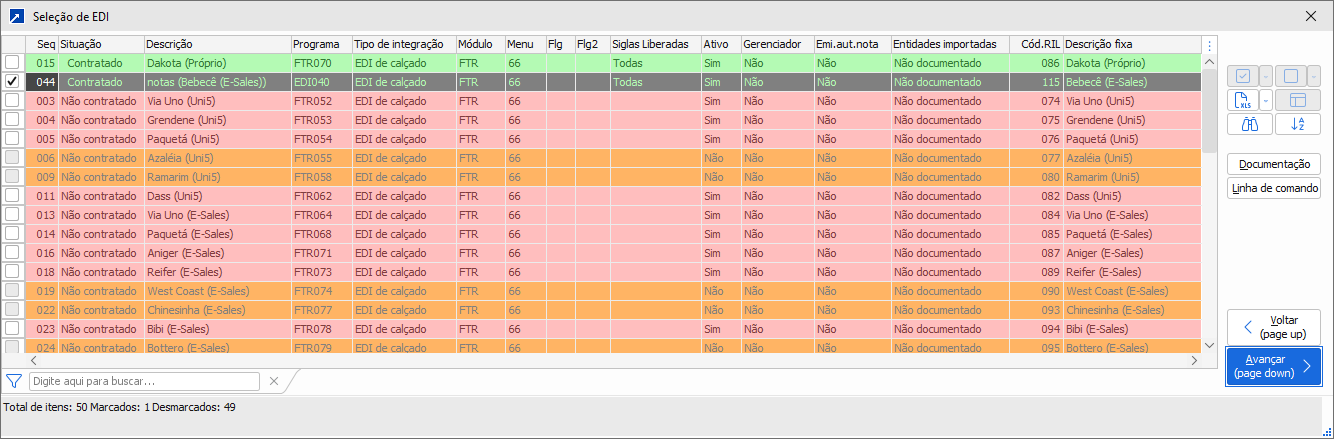Click the fixed description 'Bottero (E-Sales)'
Viewport: 1334px width, 439px height.
(1132, 347)
